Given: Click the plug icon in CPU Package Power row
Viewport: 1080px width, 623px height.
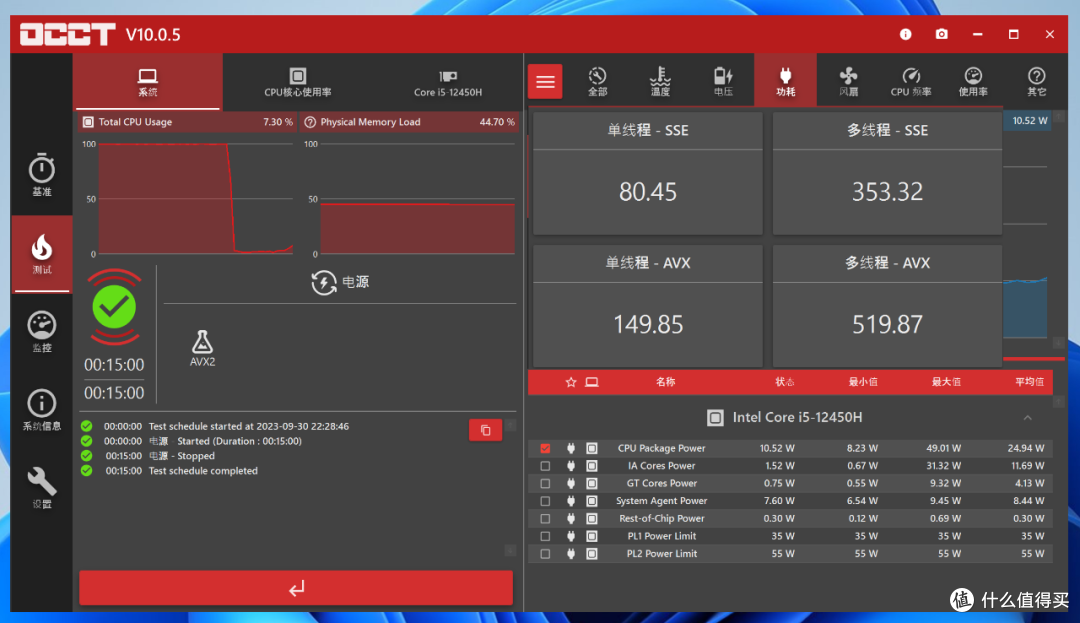Looking at the screenshot, I should 571,448.
